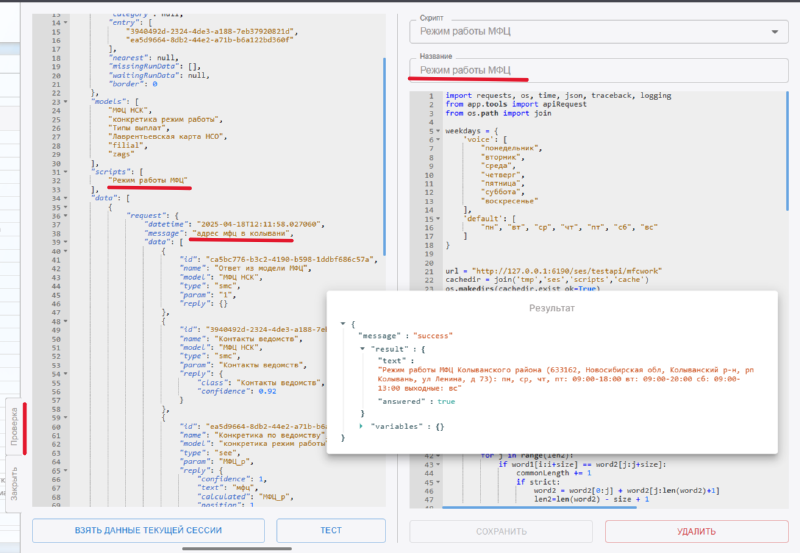Click the ТЕСТ button
The width and height of the screenshot is (800, 553).
(x=330, y=531)
